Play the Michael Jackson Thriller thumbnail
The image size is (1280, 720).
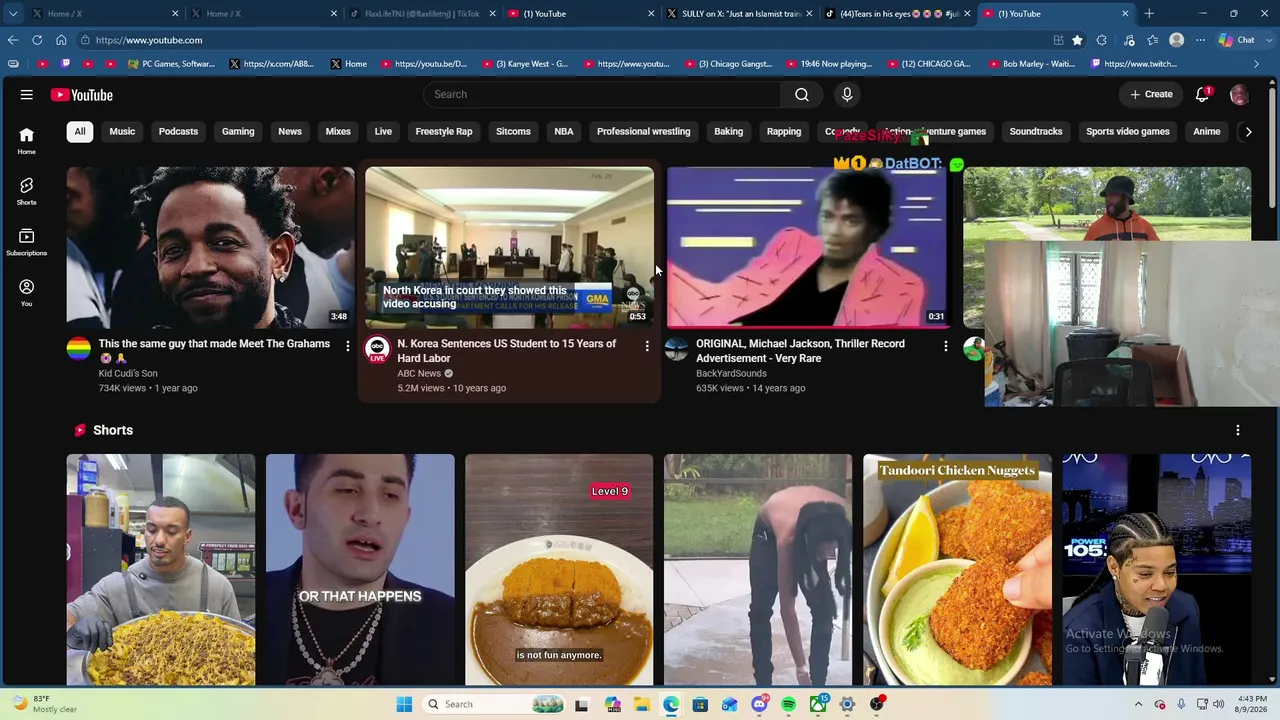pos(807,247)
